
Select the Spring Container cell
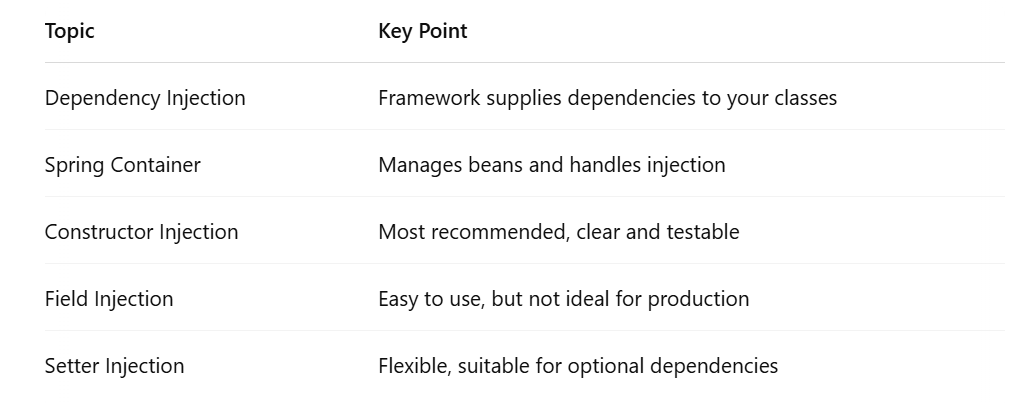point(122,164)
